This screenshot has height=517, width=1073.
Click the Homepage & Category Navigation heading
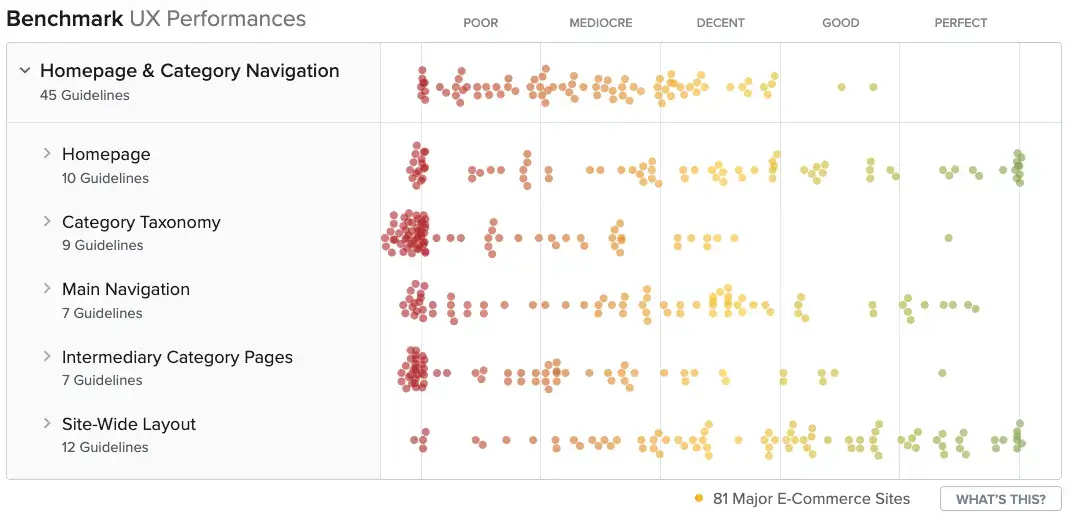click(x=190, y=71)
